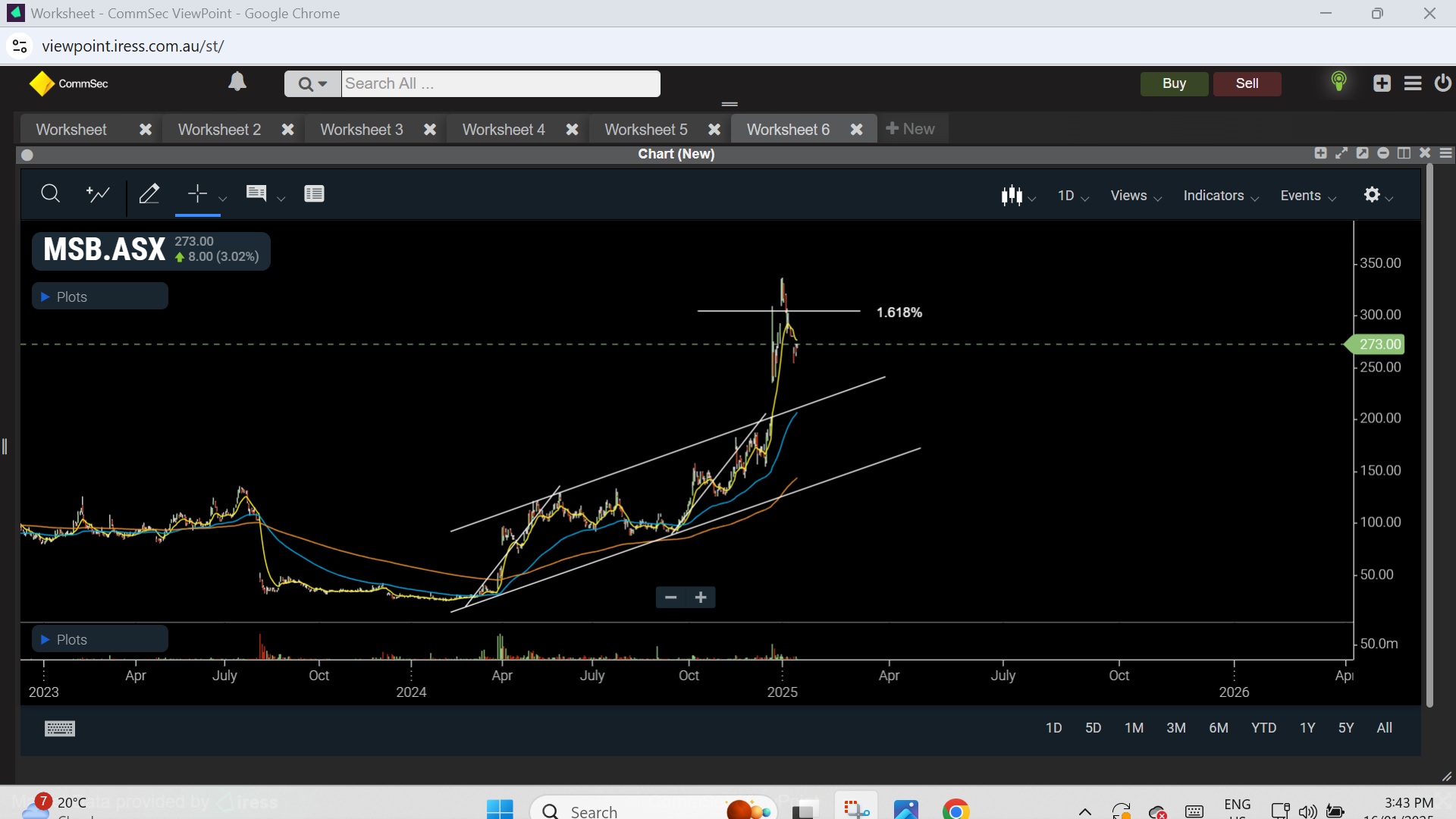The width and height of the screenshot is (1456, 819).
Task: Zoom out chart with minus button
Action: (x=670, y=598)
